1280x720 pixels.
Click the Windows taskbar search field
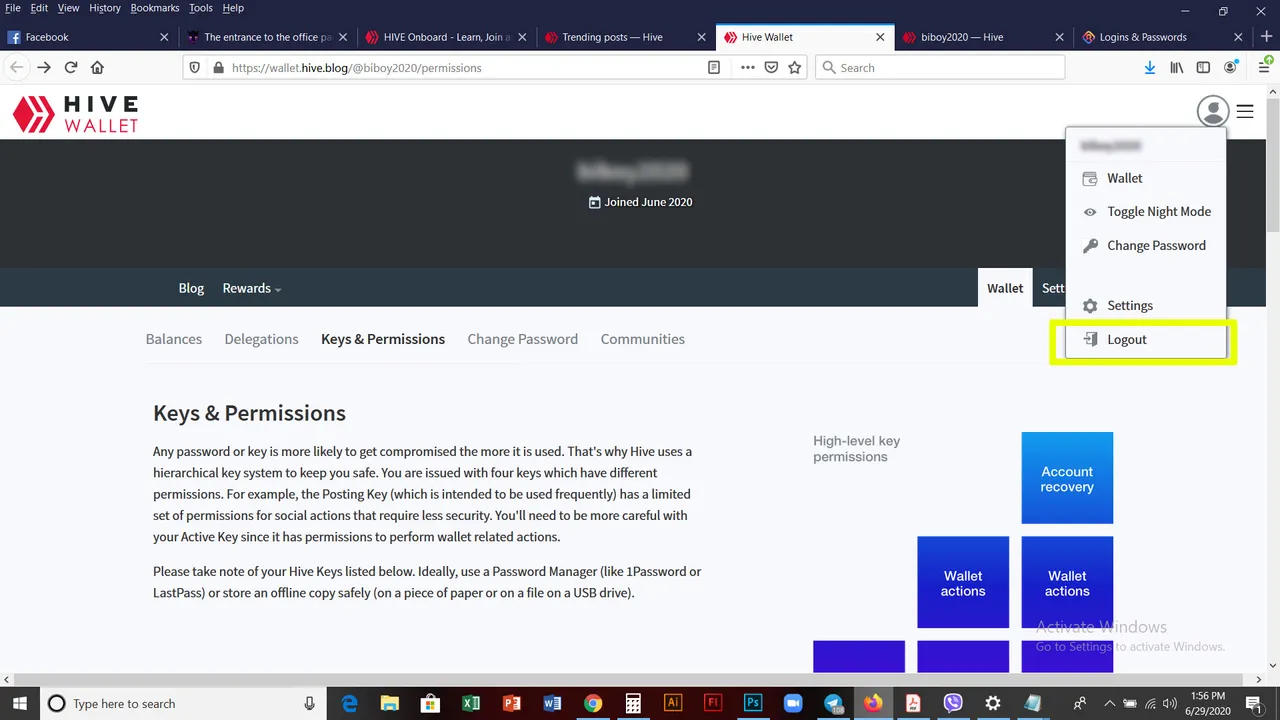point(185,703)
